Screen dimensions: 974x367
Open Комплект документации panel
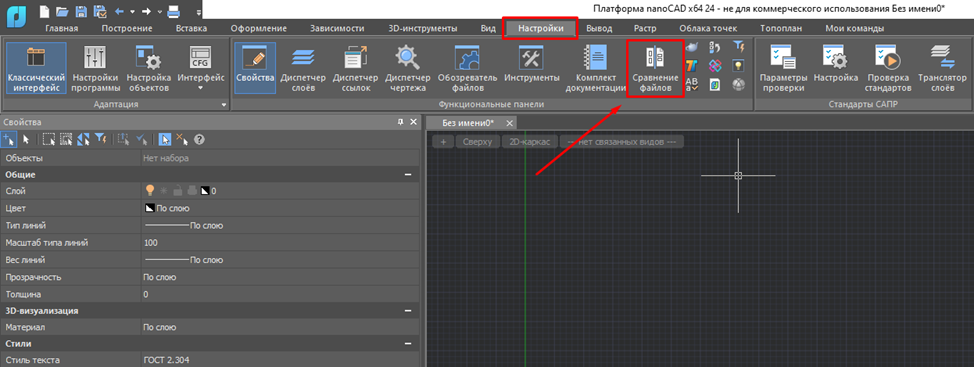(x=596, y=68)
